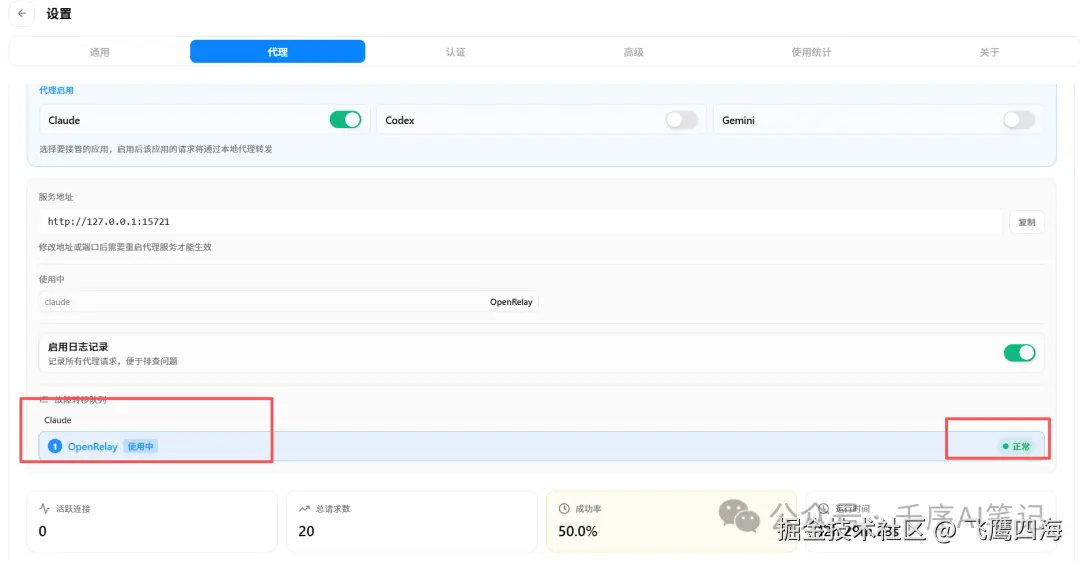Select the OpenRelay row in the Claude queue
1080x561 pixels.
coord(541,447)
